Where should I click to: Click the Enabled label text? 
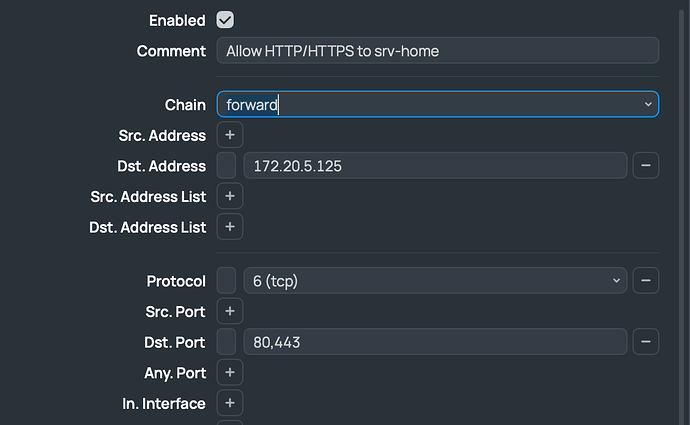coord(177,20)
